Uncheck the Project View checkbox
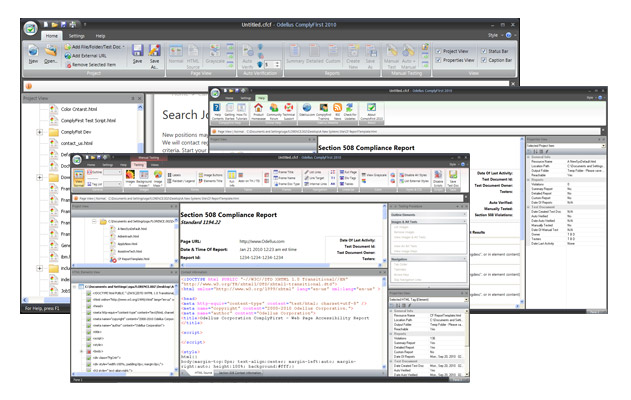 pos(439,51)
